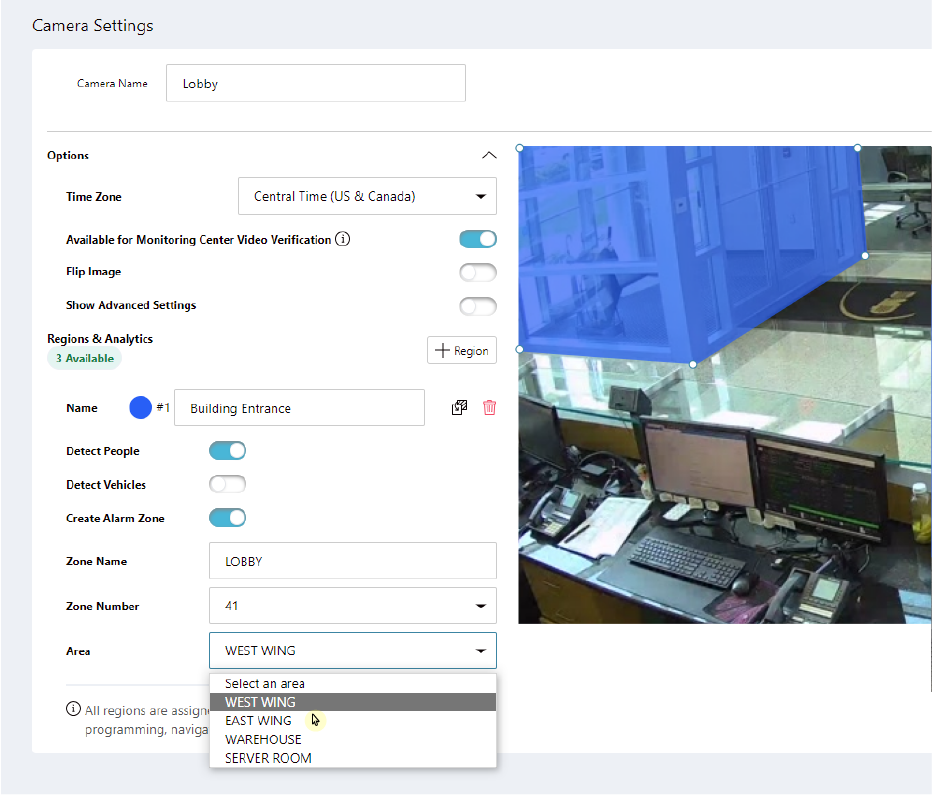Screen dimensions: 932x796
Task: Click info icon beside Video Verification
Action: [x=343, y=240]
